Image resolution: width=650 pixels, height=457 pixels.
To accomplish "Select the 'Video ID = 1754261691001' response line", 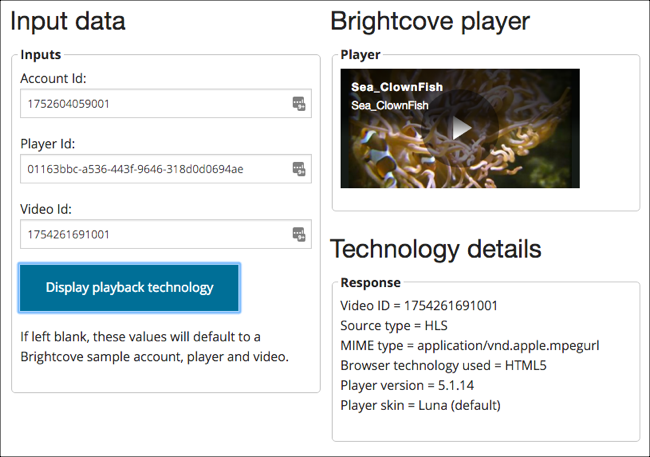I will pos(419,306).
